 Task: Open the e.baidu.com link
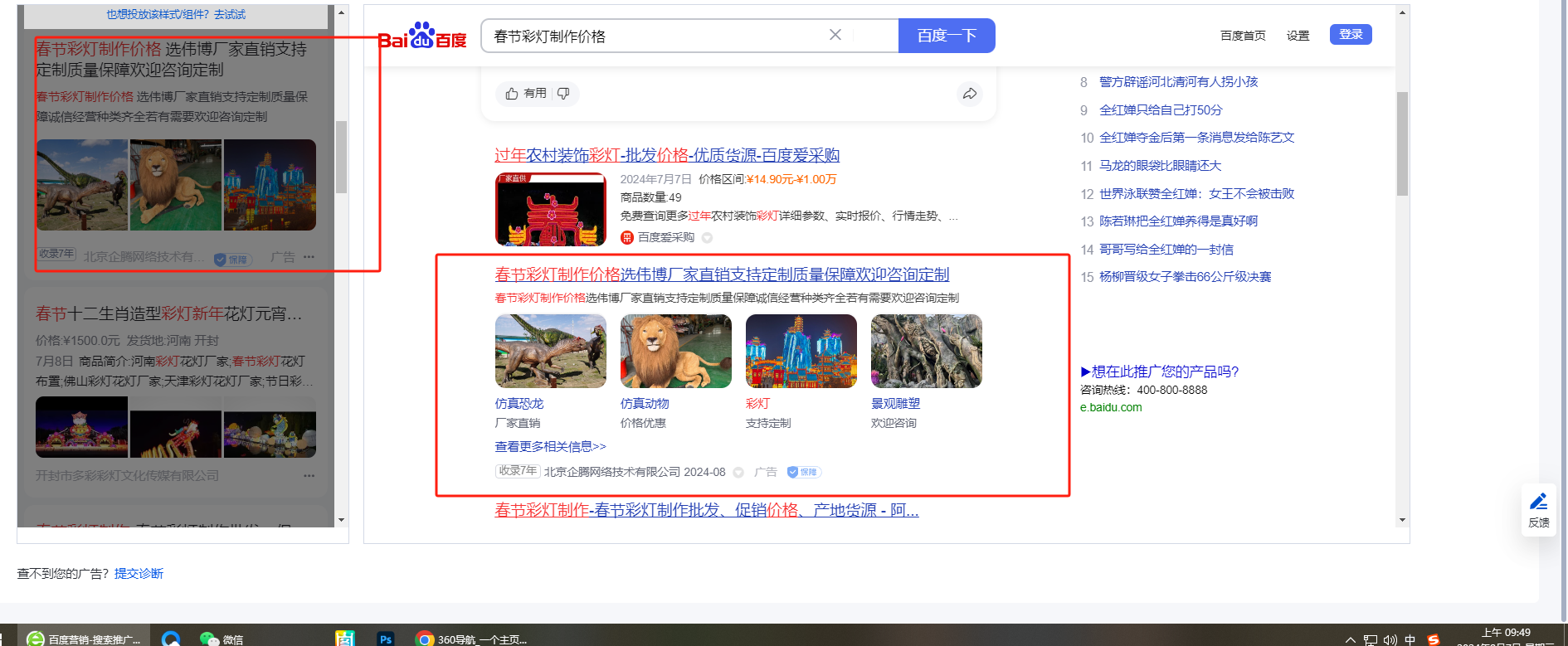coord(1111,407)
